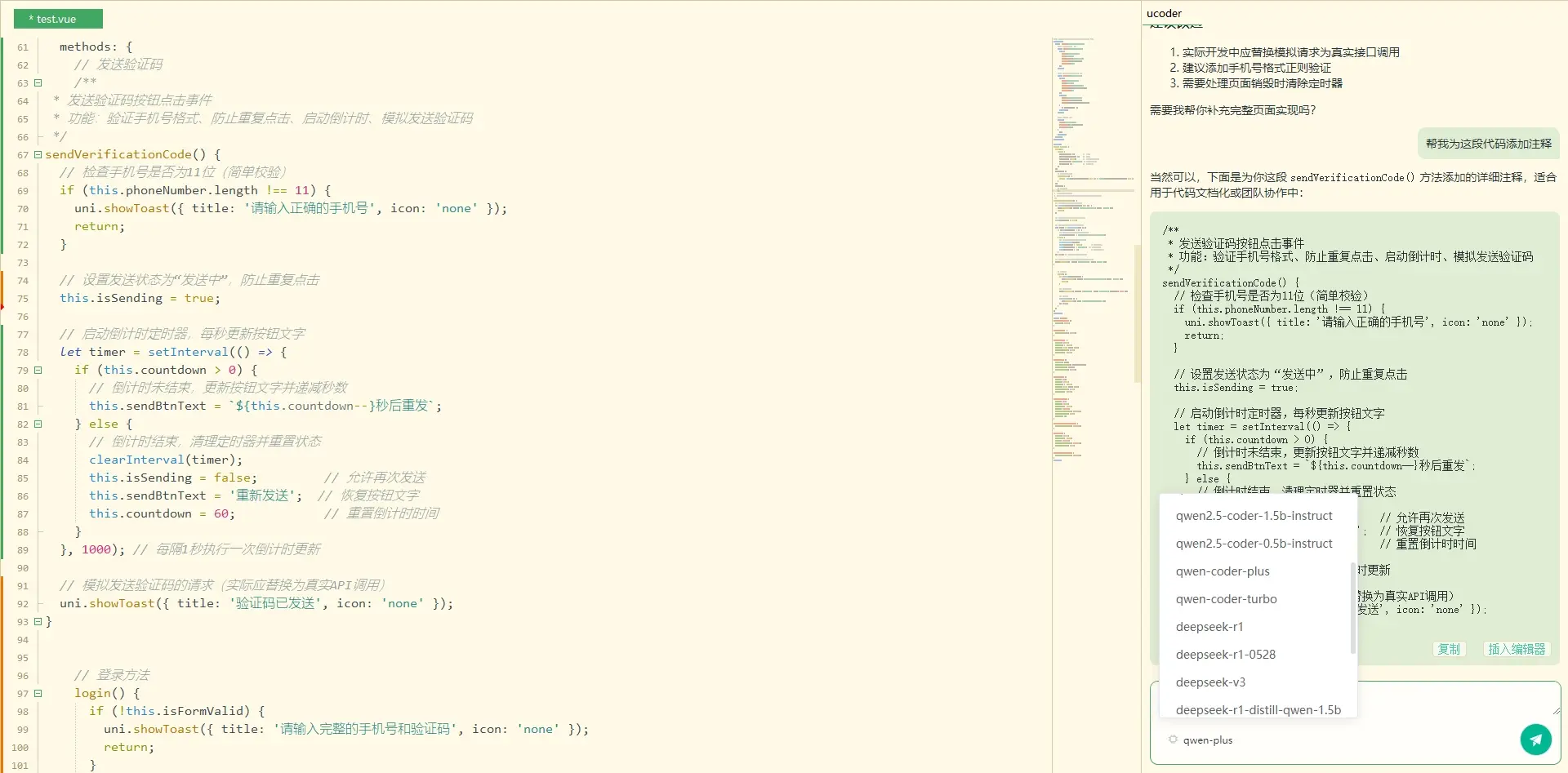Collapse the if countdown block at line 79
Screen dimensions: 1568x773
coord(38,370)
